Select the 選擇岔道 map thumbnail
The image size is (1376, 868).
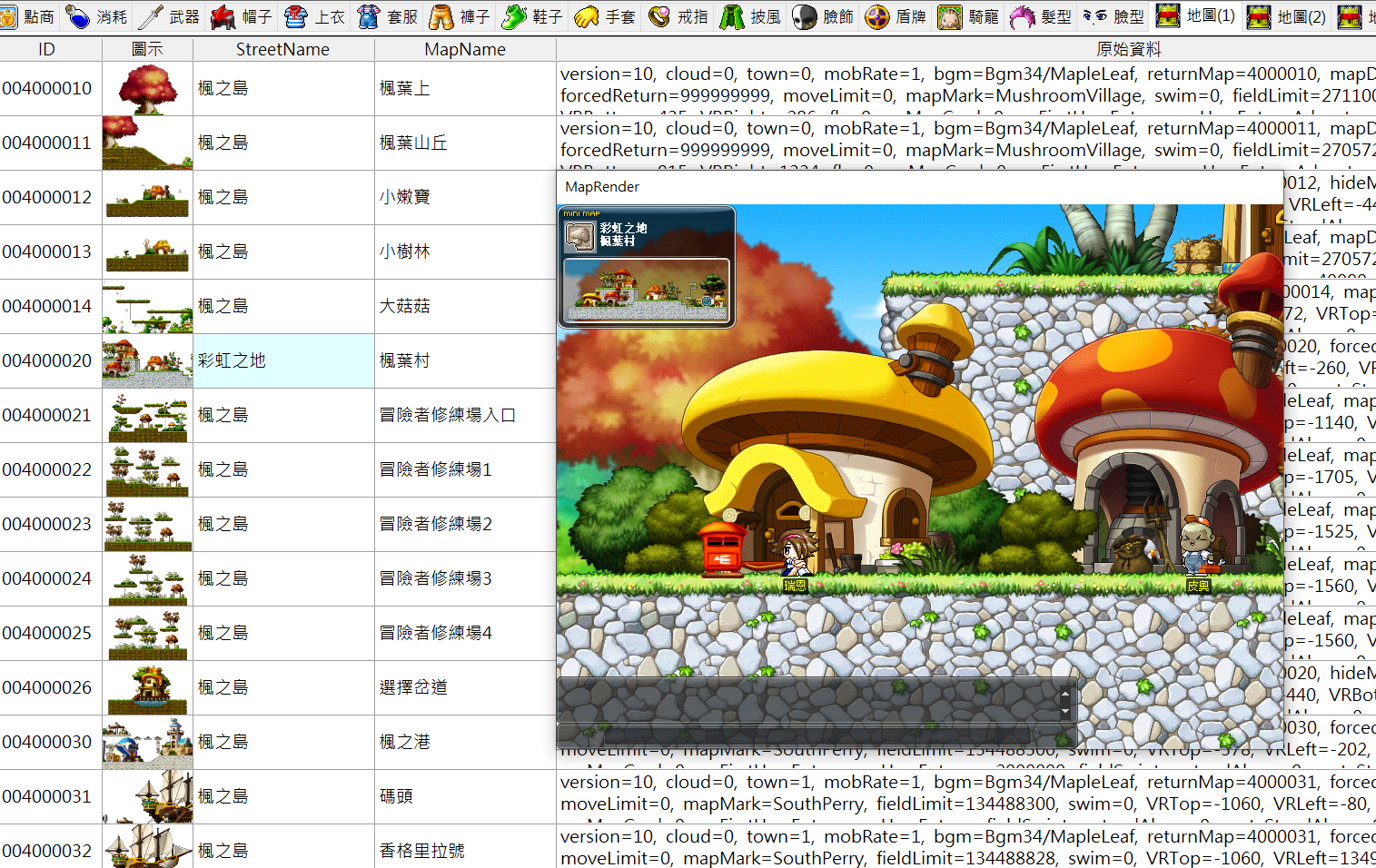147,688
